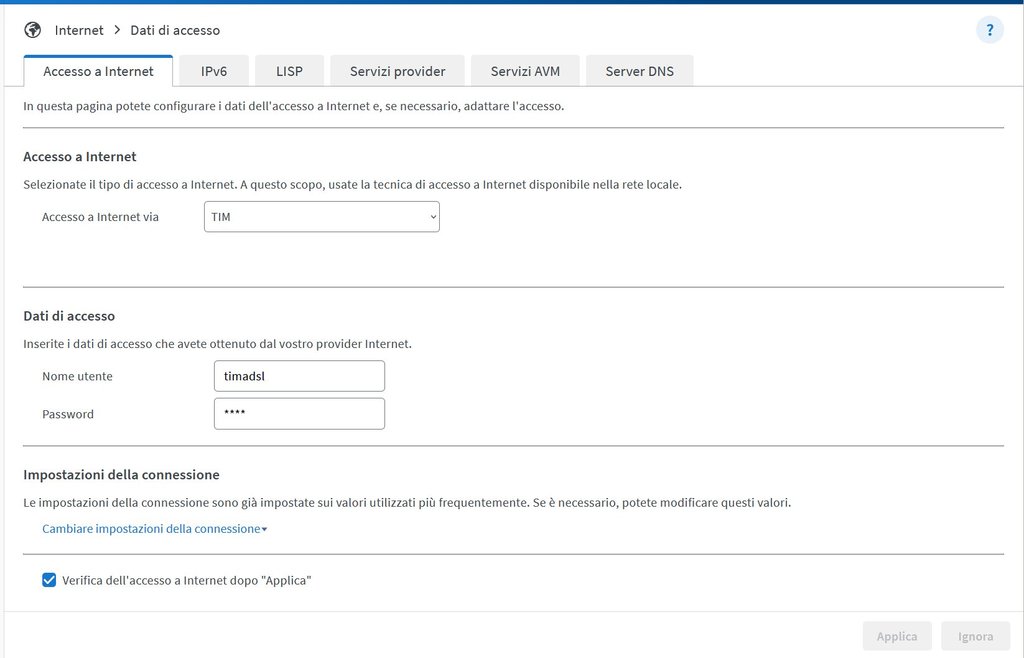Expand 'Cambiare impostazioni della connessione'
This screenshot has width=1024, height=658.
point(154,528)
